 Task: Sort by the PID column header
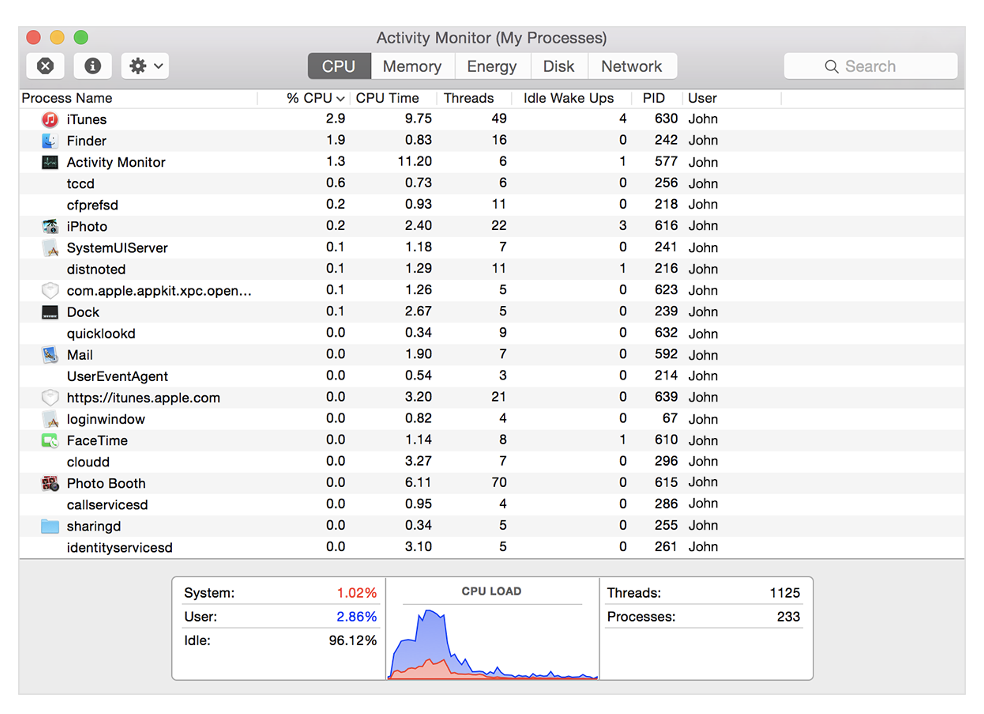click(x=656, y=98)
